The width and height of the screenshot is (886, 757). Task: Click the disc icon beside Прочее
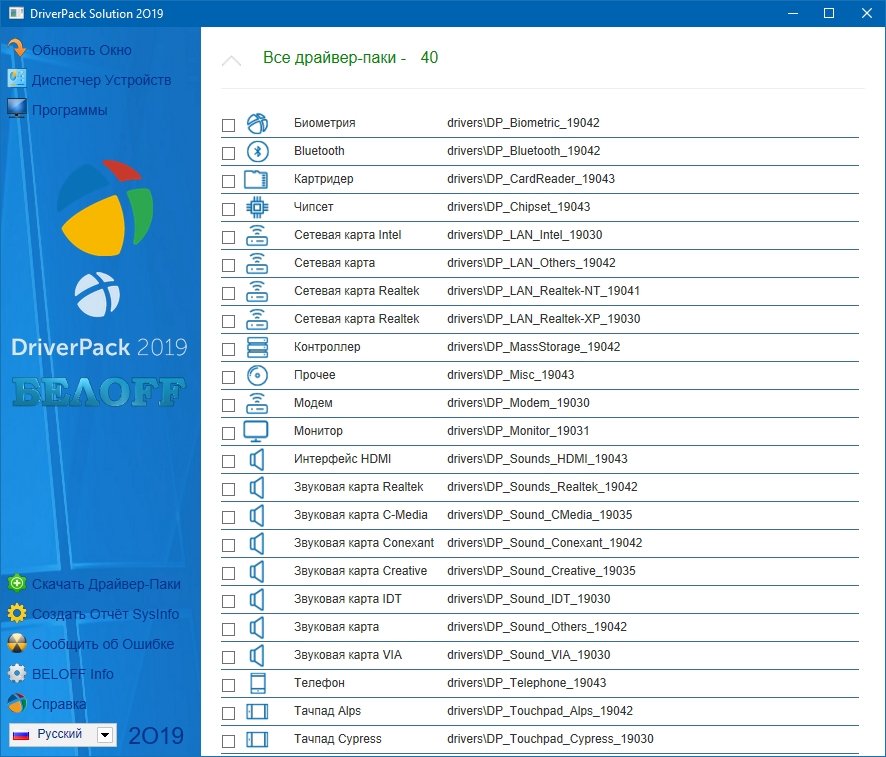257,375
